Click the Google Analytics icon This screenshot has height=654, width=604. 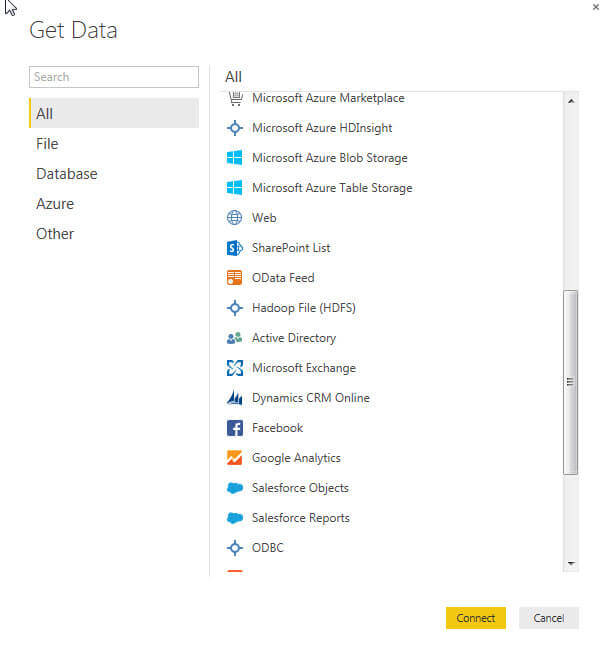235,458
